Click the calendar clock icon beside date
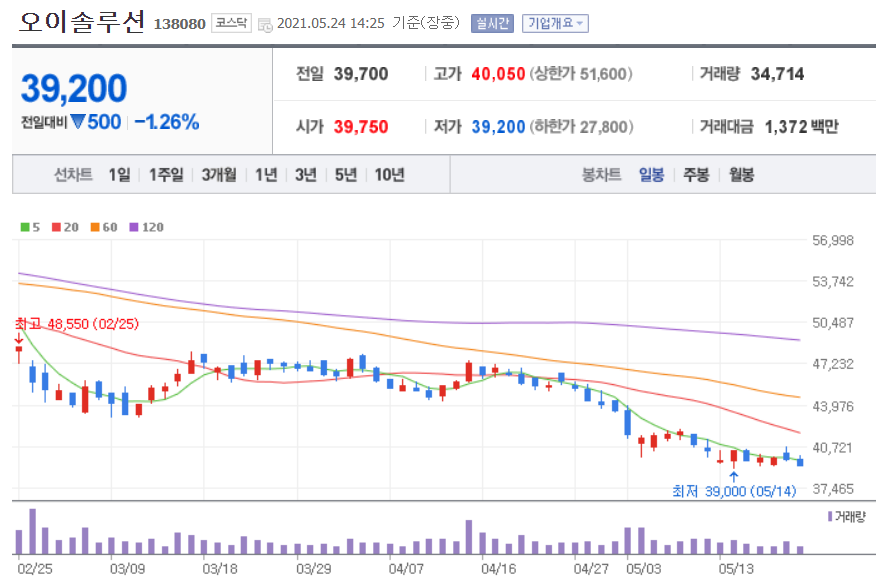This screenshot has height=586, width=876. point(265,25)
